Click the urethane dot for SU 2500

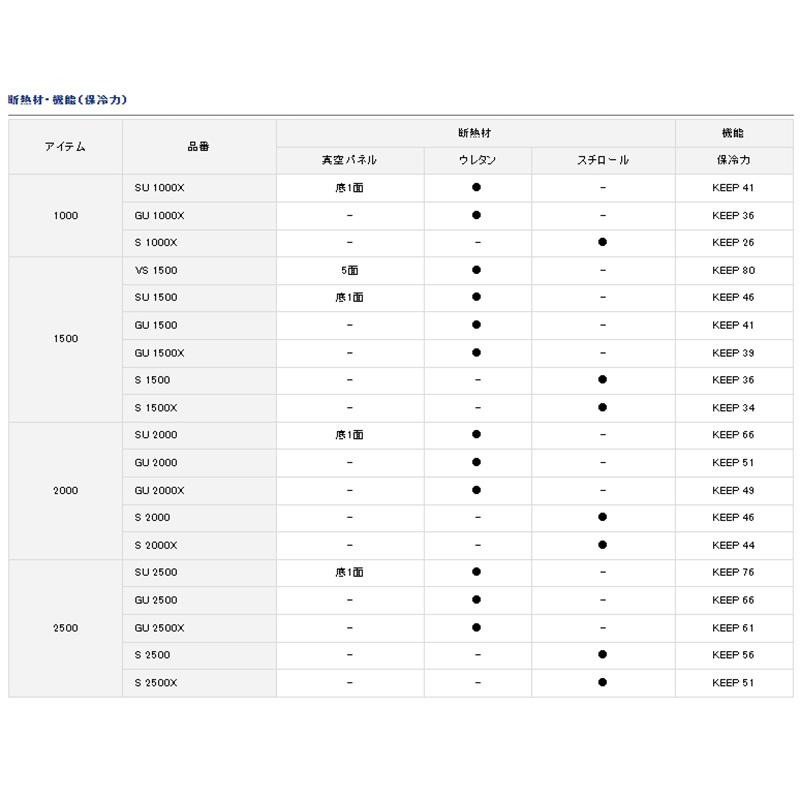click(x=477, y=572)
